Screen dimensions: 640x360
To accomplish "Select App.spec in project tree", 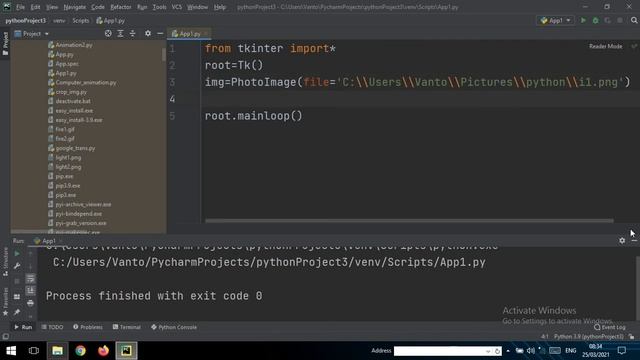I will pyautogui.click(x=63, y=64).
